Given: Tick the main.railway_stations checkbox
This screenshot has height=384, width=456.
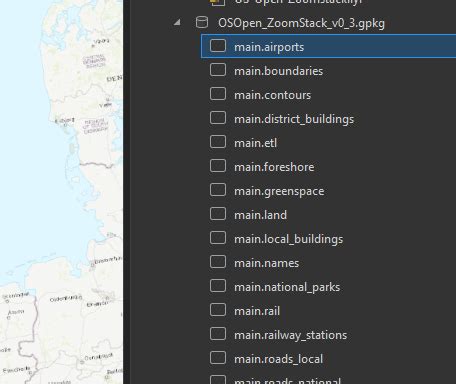Looking at the screenshot, I should click(218, 334).
